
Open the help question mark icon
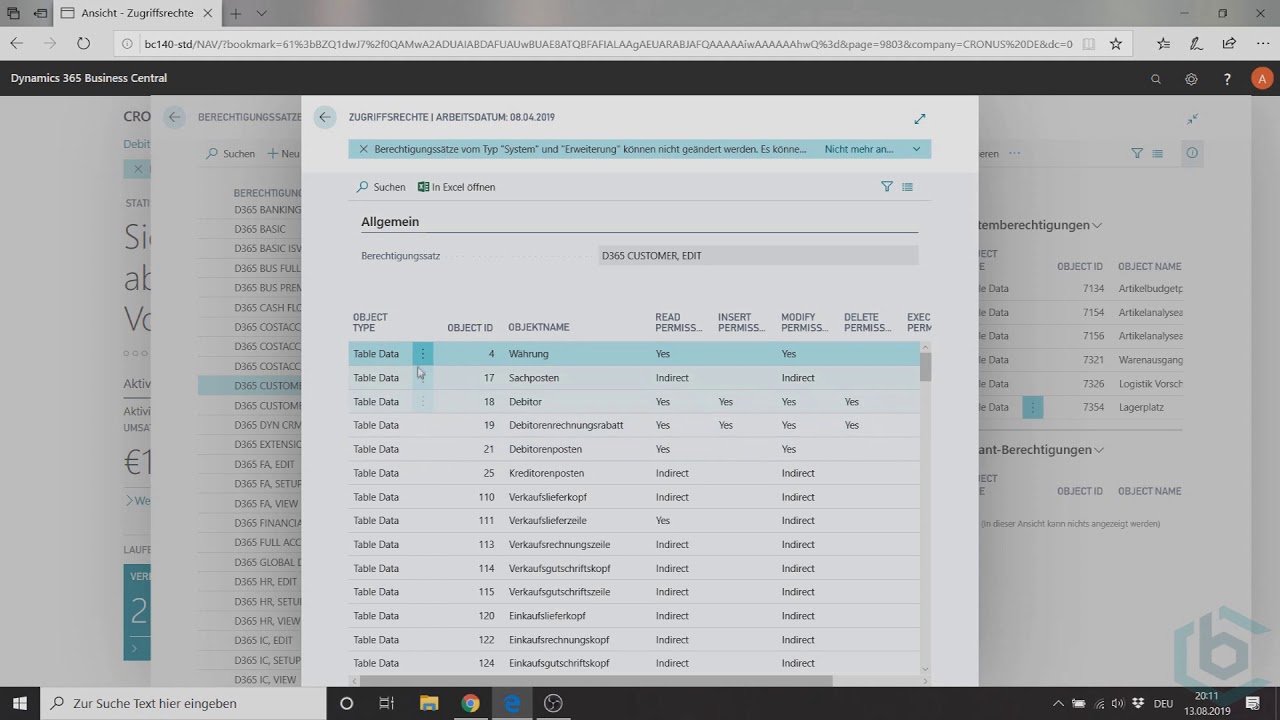pyautogui.click(x=1227, y=79)
